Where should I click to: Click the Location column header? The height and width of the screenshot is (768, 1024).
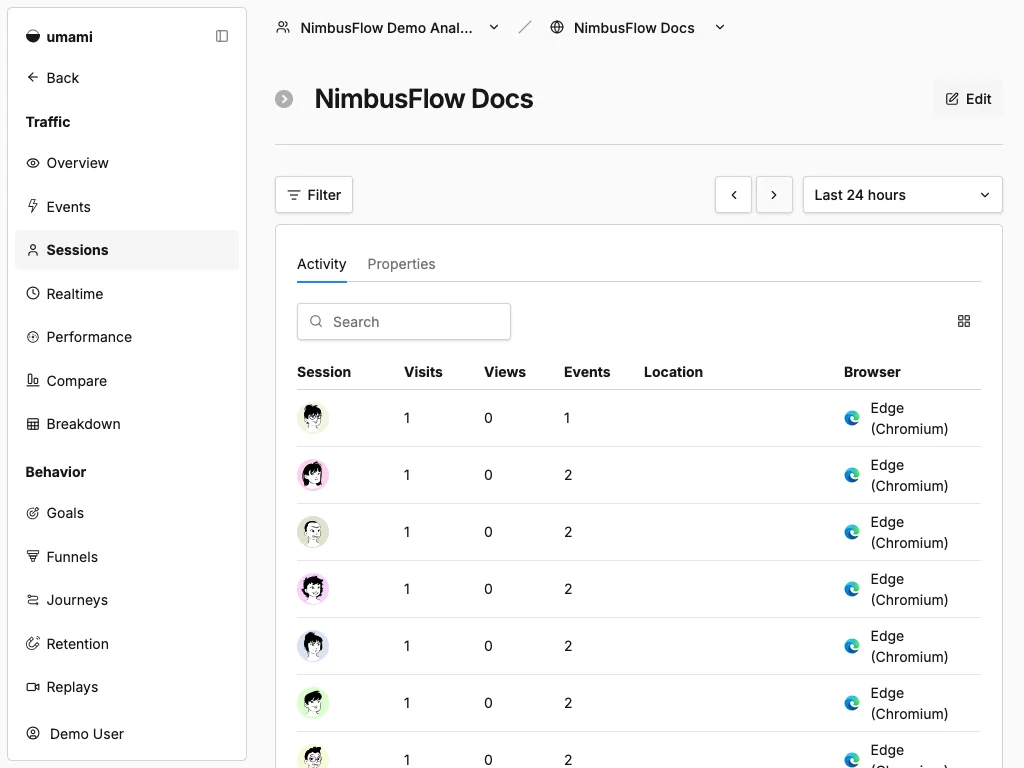click(x=673, y=372)
